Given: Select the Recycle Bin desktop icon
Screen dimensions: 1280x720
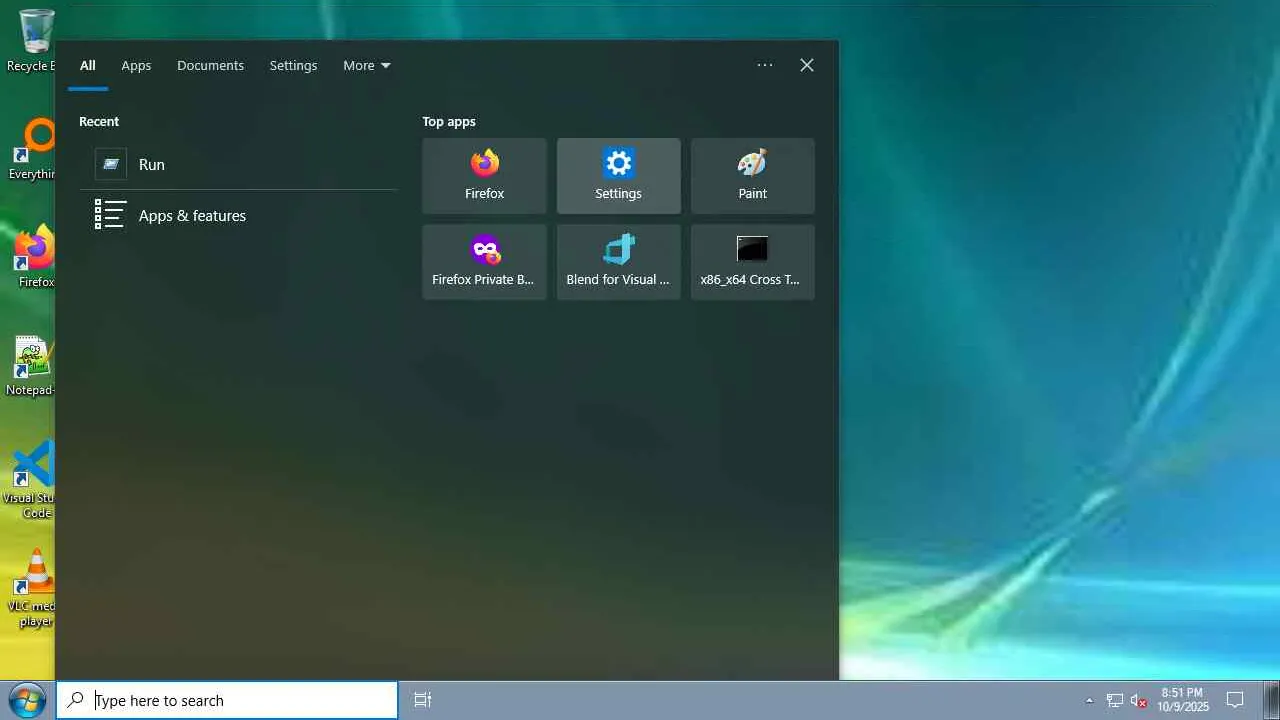Looking at the screenshot, I should tap(30, 41).
